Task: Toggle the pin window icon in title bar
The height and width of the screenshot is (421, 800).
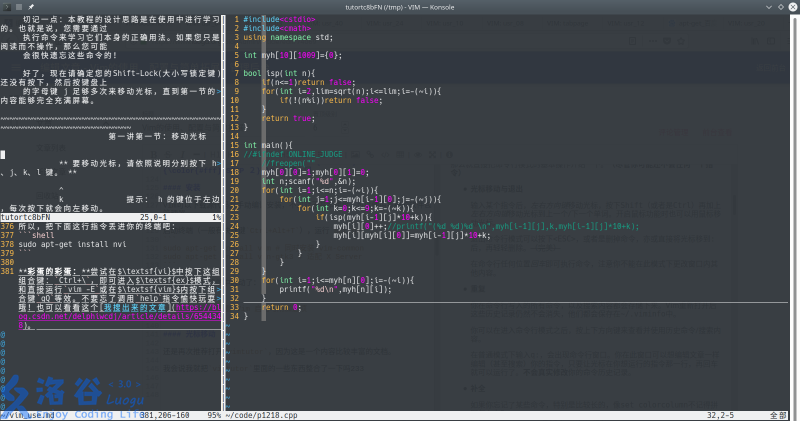Action: (31, 6)
